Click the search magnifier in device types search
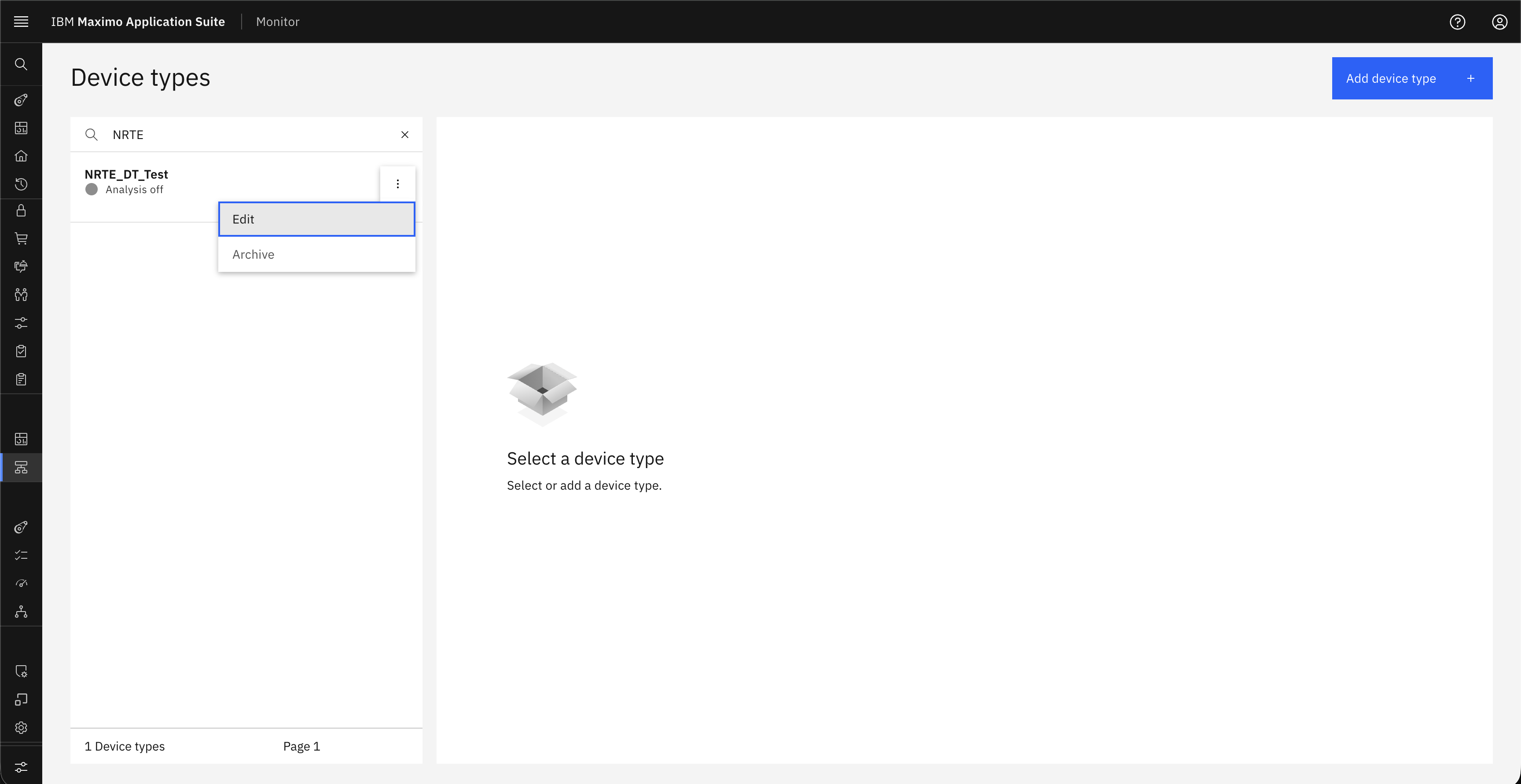The image size is (1521, 784). pos(92,135)
